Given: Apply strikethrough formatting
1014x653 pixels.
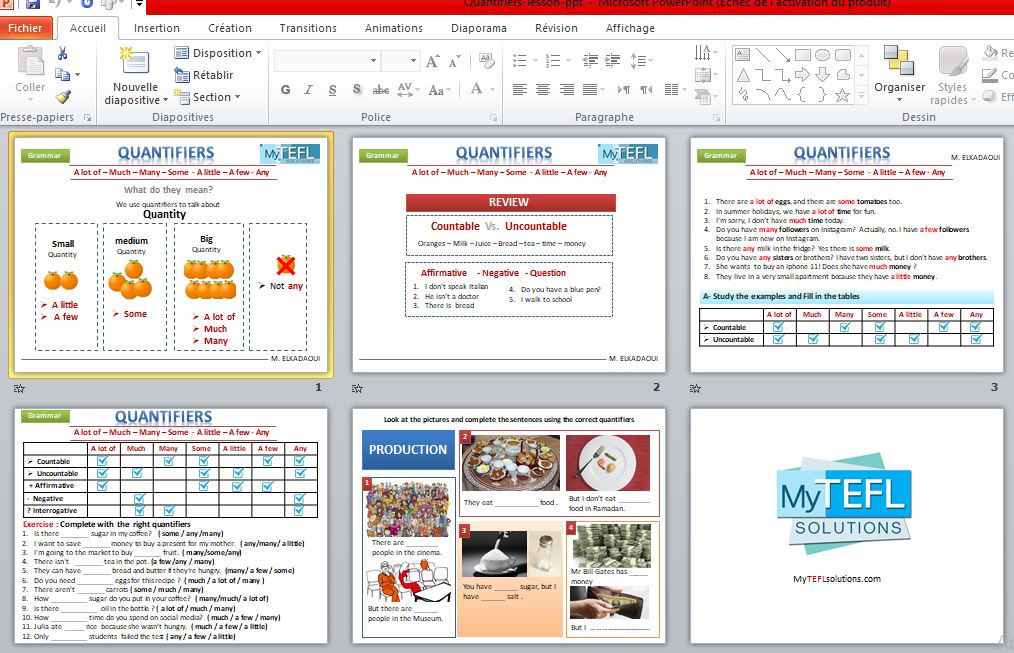Looking at the screenshot, I should tap(381, 89).
